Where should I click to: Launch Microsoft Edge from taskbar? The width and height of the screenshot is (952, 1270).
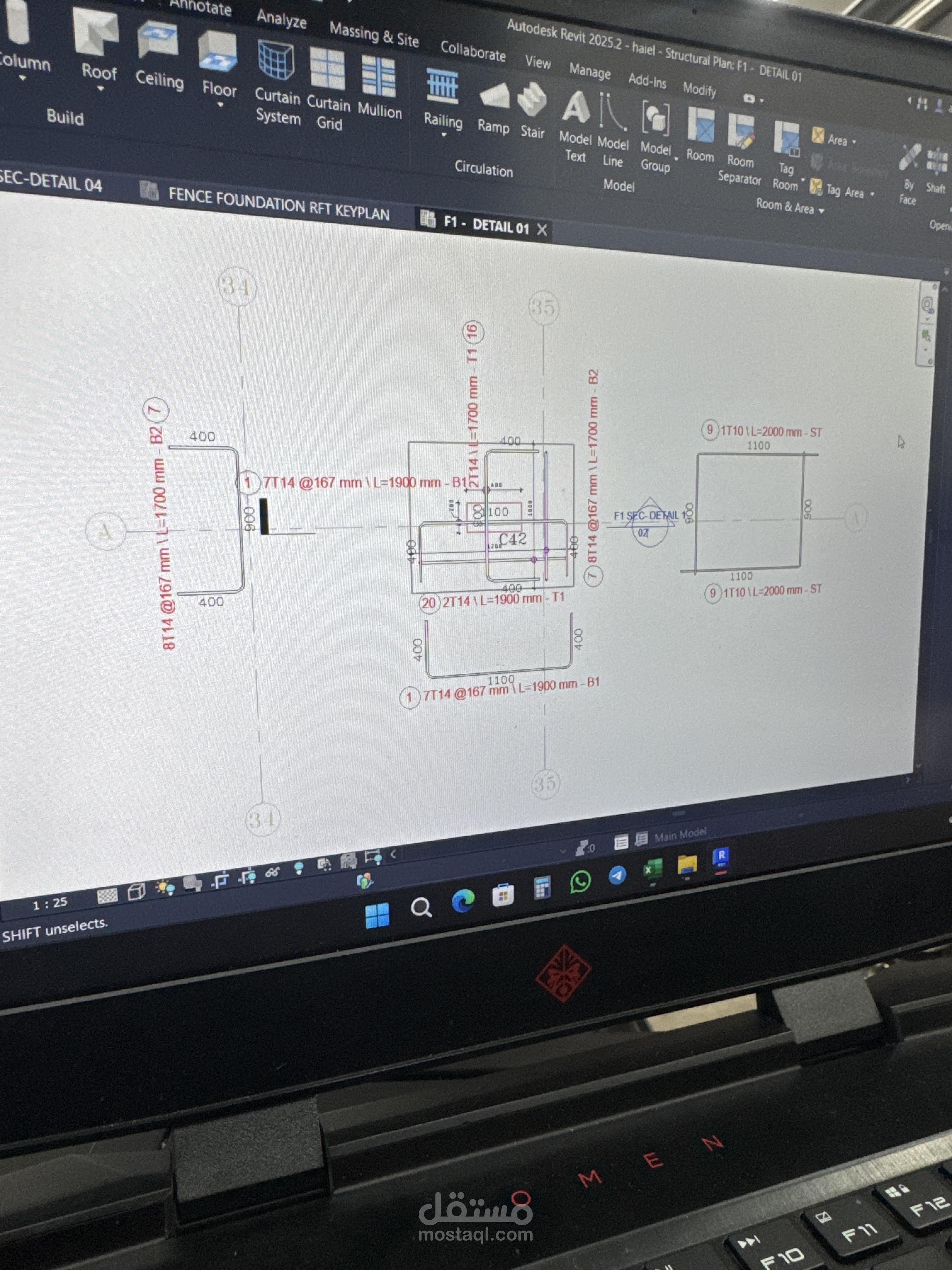pyautogui.click(x=463, y=901)
